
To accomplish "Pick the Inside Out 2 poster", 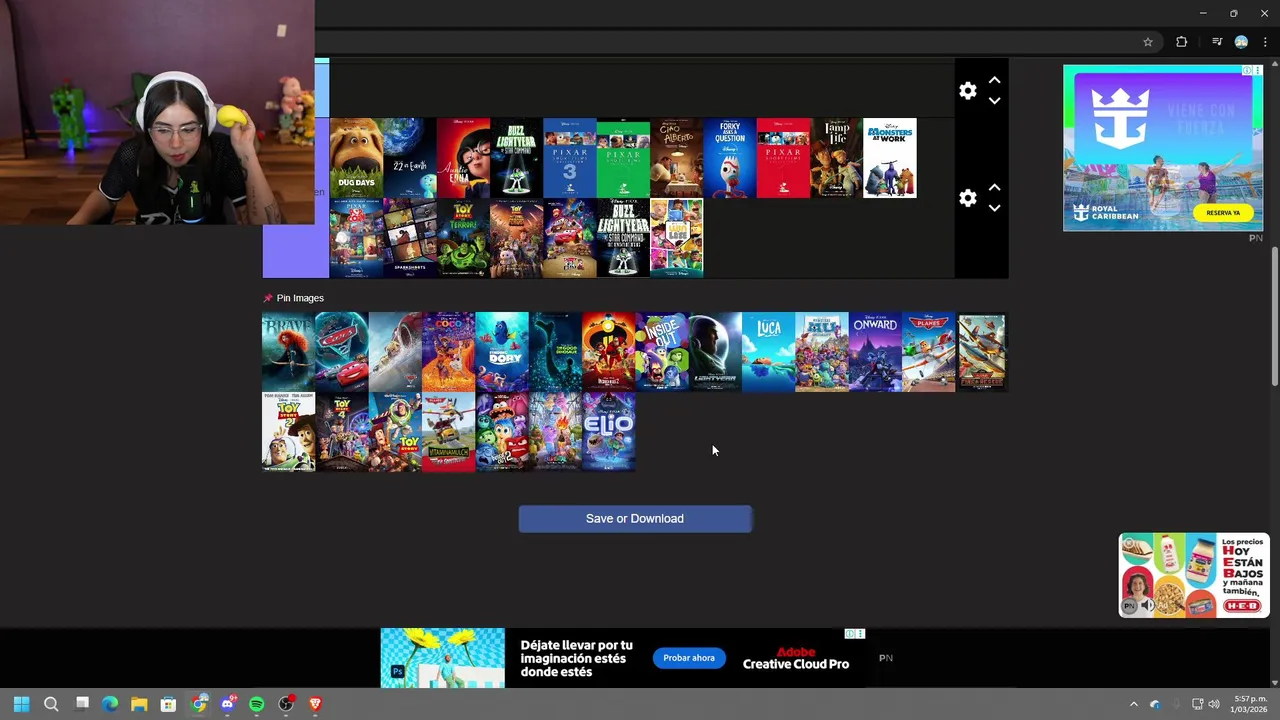I will click(x=502, y=432).
